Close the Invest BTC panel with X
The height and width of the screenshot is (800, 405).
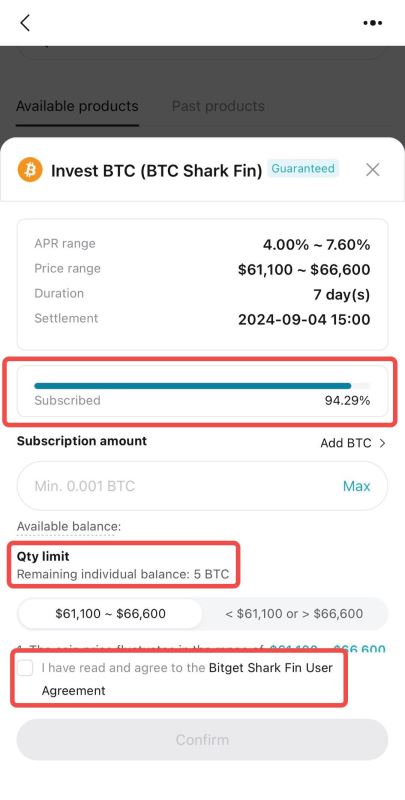[x=373, y=170]
